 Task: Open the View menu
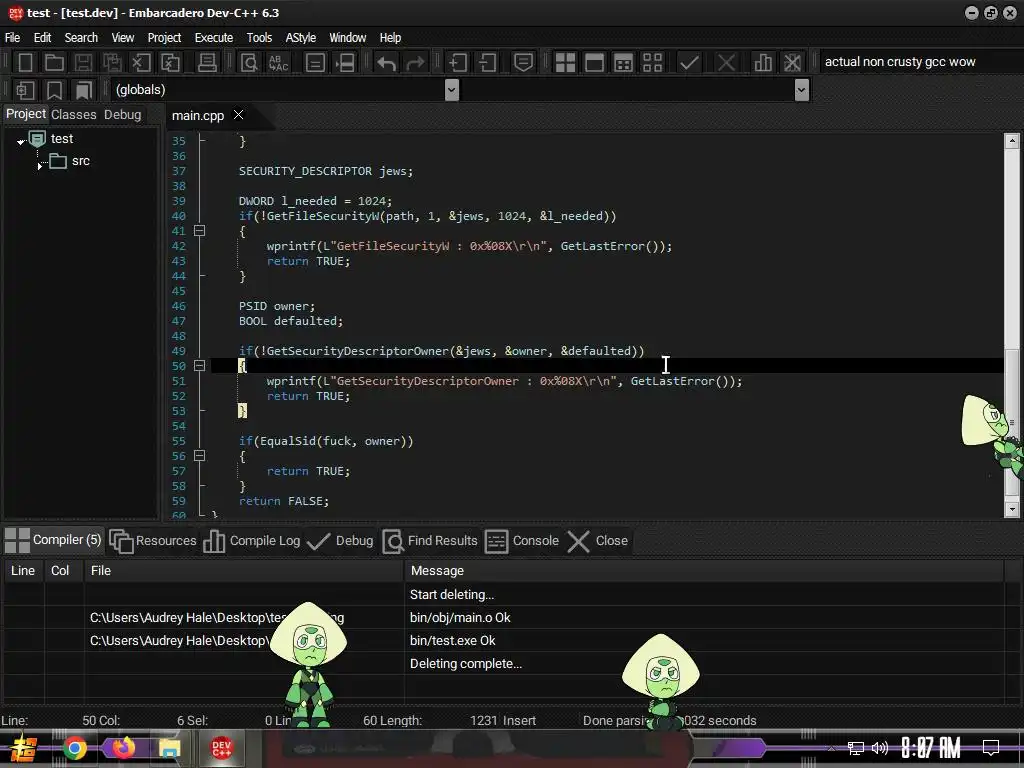[x=122, y=38]
